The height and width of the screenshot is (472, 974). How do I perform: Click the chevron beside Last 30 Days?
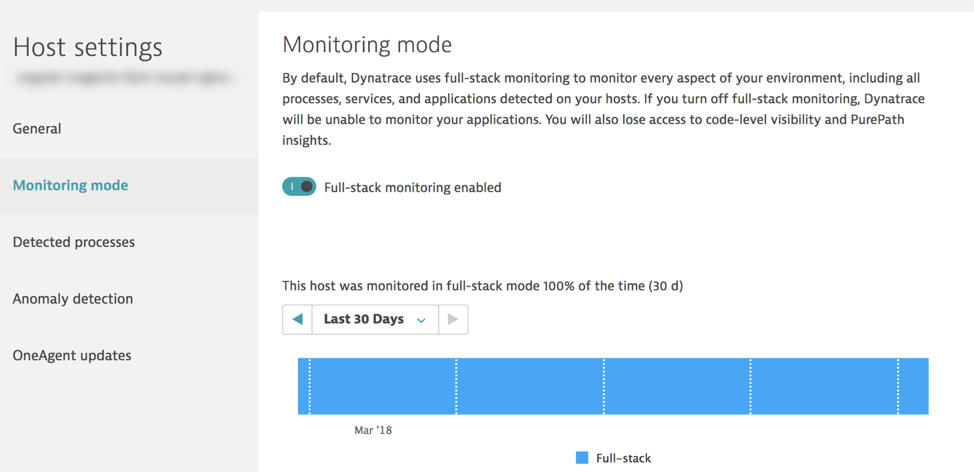[421, 320]
